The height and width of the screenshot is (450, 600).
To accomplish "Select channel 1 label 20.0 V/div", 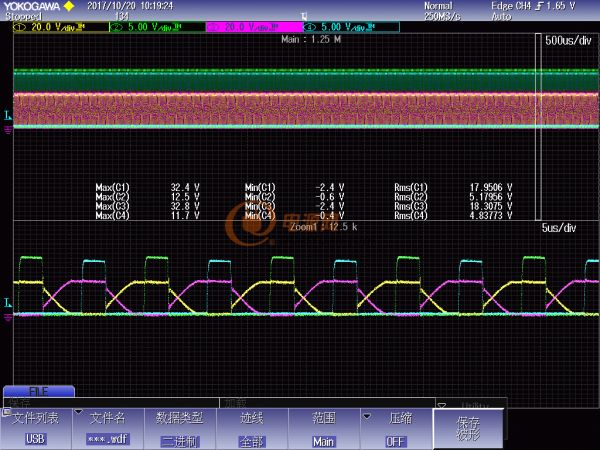I will [x=61, y=27].
